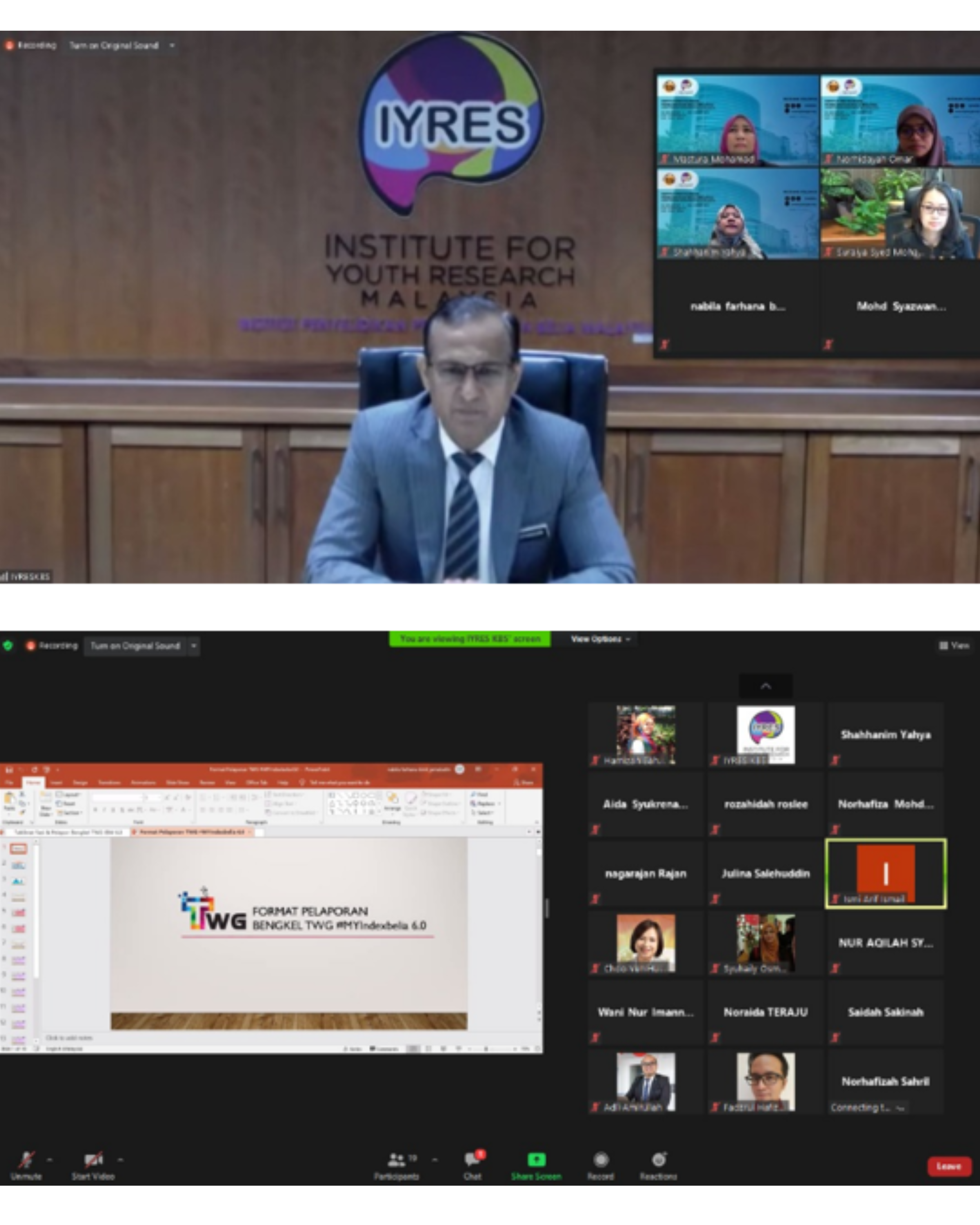Click muted mic icon on Mohd Syazwan tile
This screenshot has height=1225, width=980.
coord(828,344)
